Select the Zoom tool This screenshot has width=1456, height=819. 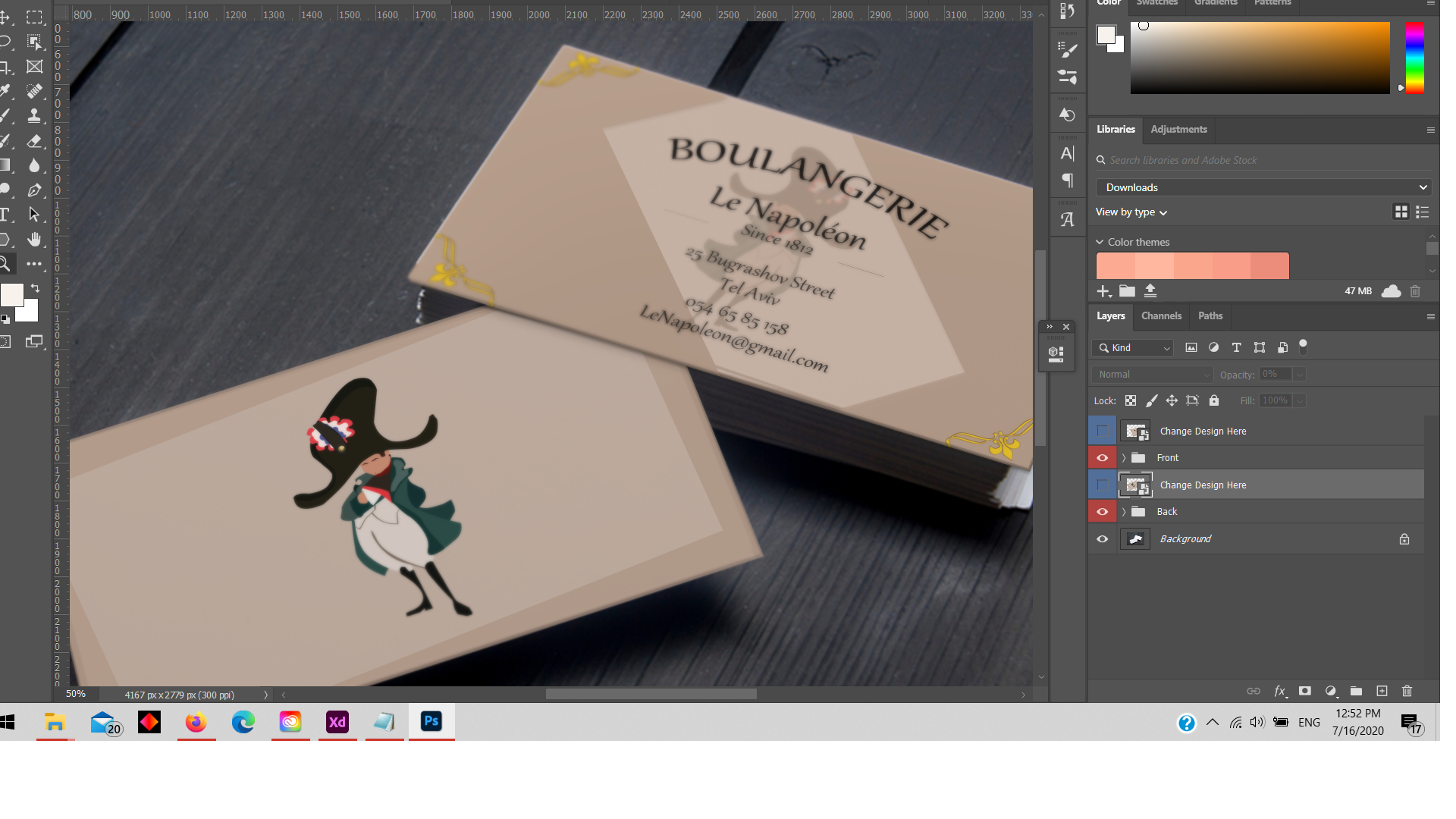6,264
